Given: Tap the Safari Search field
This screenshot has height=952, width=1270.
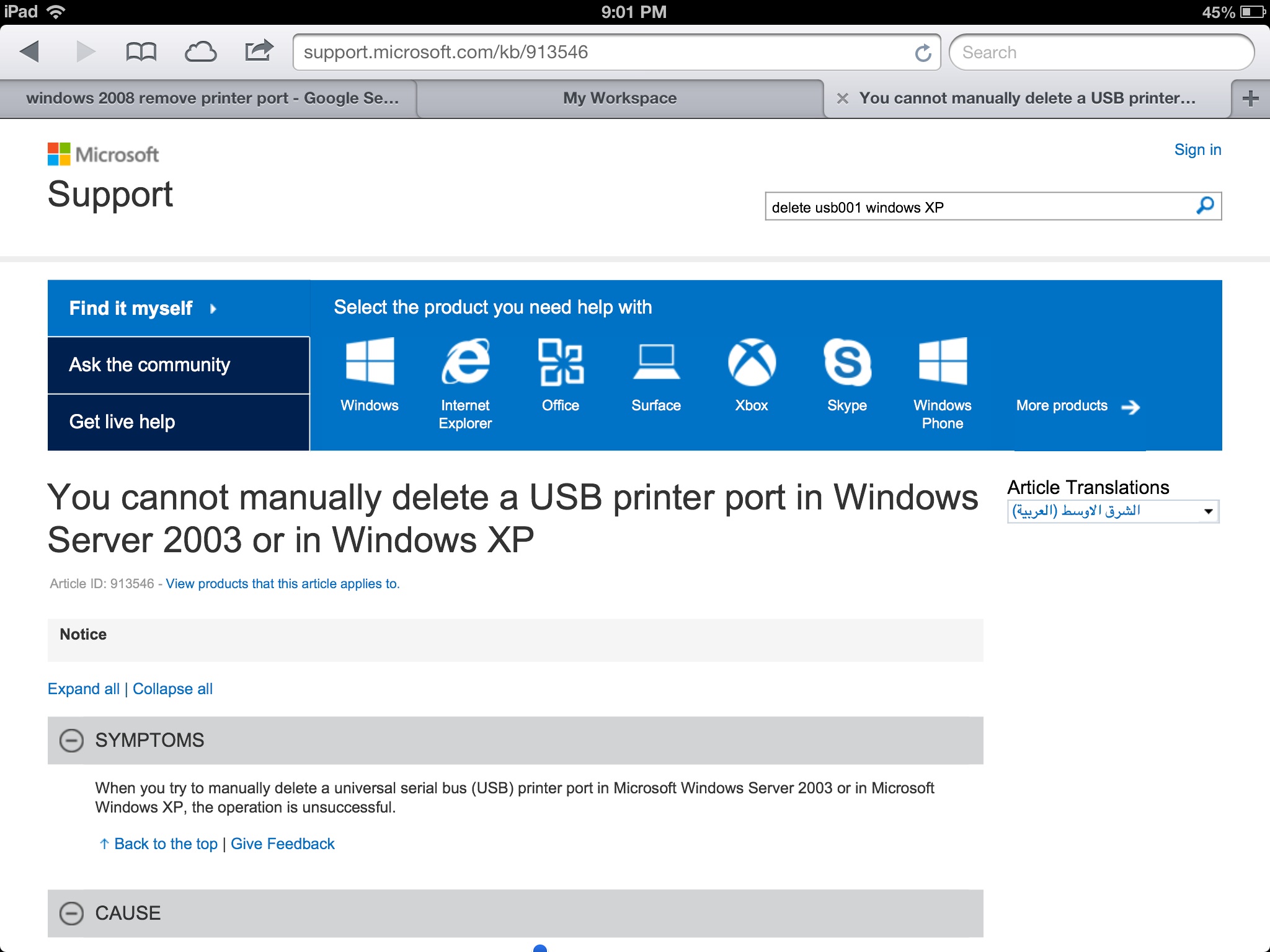Looking at the screenshot, I should [x=1101, y=53].
